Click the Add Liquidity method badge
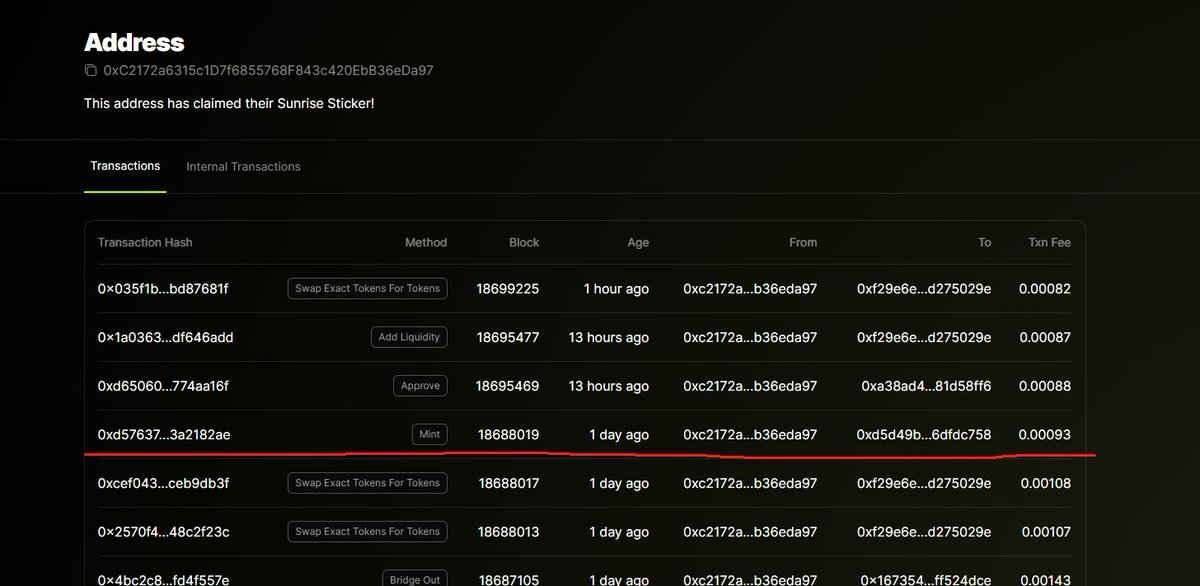The width and height of the screenshot is (1200, 586). point(409,338)
